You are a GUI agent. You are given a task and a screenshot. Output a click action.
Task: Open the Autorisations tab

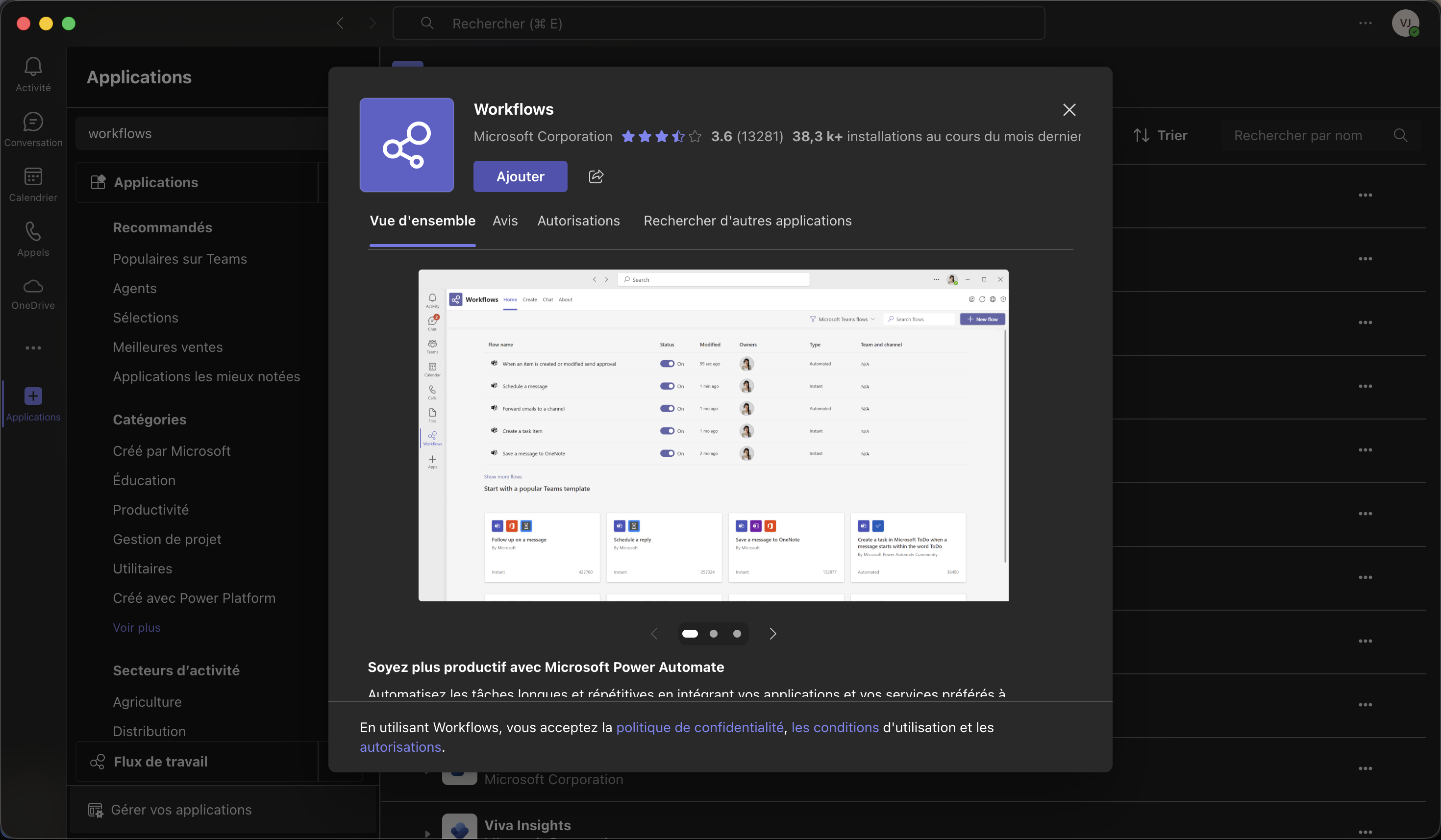[x=578, y=220]
